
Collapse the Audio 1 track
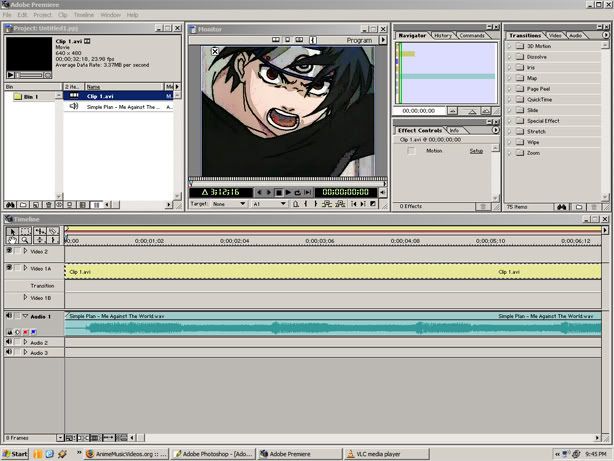tap(25, 316)
